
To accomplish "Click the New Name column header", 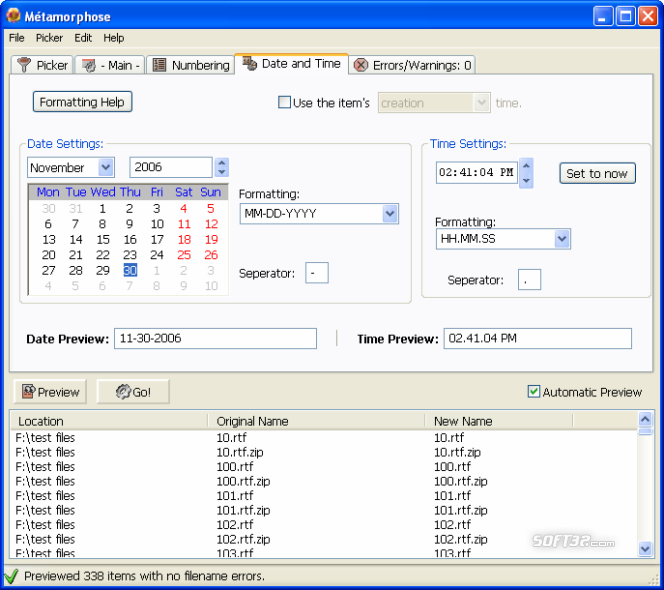I will point(499,421).
